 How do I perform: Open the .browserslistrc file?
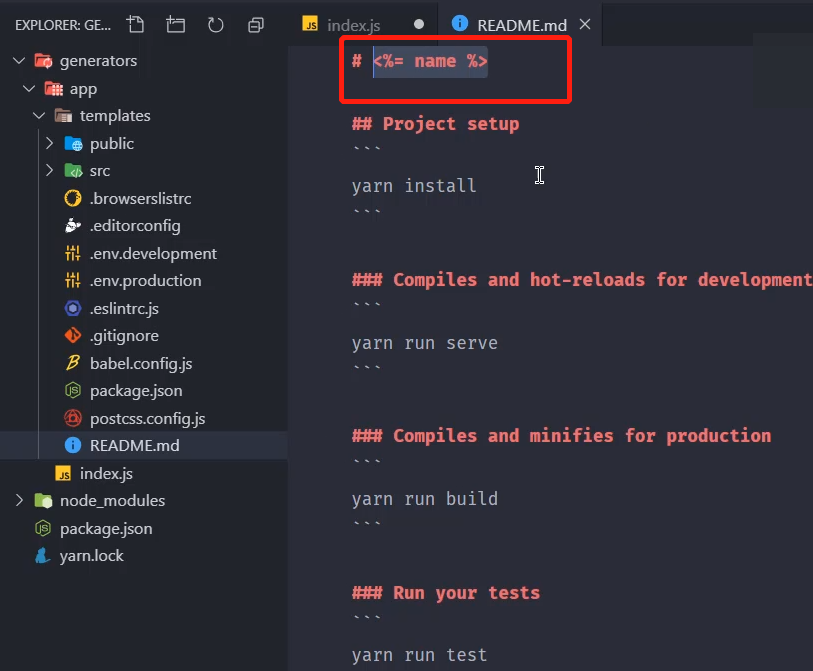(x=141, y=199)
